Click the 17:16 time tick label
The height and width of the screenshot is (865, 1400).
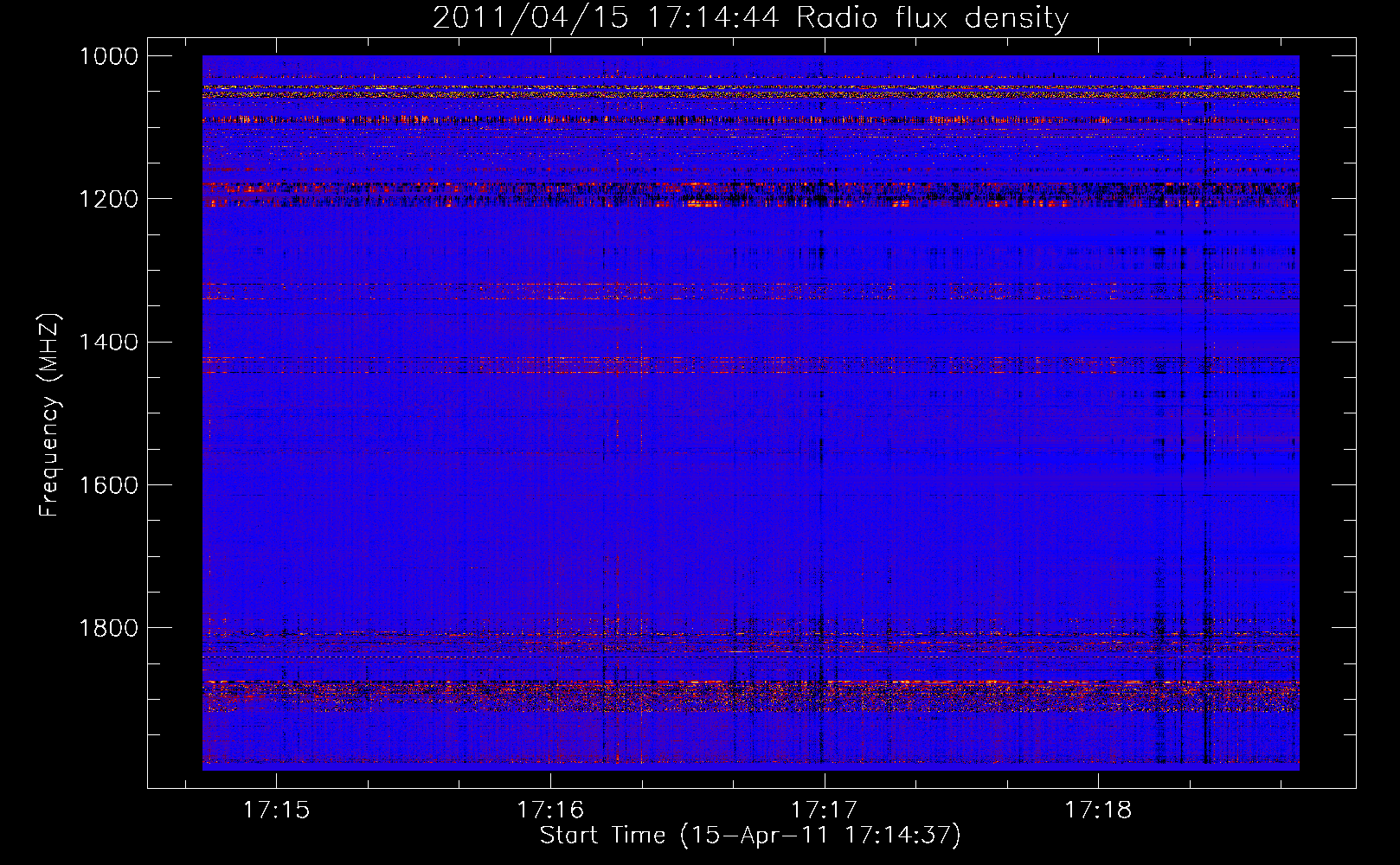[550, 810]
